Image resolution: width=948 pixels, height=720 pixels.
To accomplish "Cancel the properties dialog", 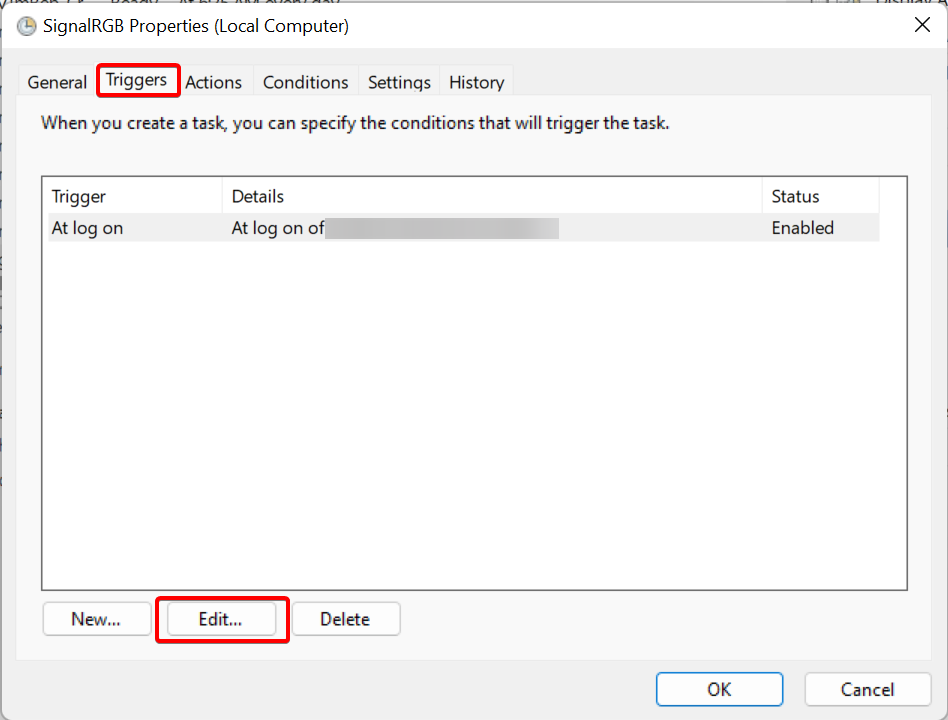I will click(867, 689).
